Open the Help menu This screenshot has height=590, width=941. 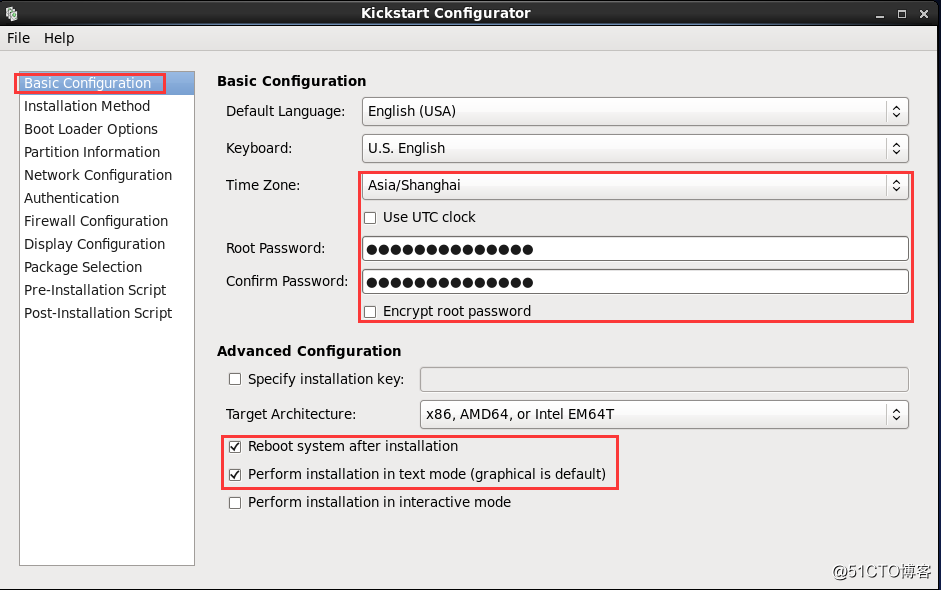59,38
